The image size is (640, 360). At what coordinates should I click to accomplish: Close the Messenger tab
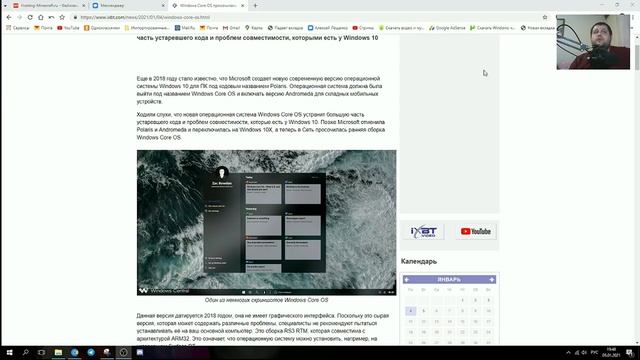coord(163,6)
